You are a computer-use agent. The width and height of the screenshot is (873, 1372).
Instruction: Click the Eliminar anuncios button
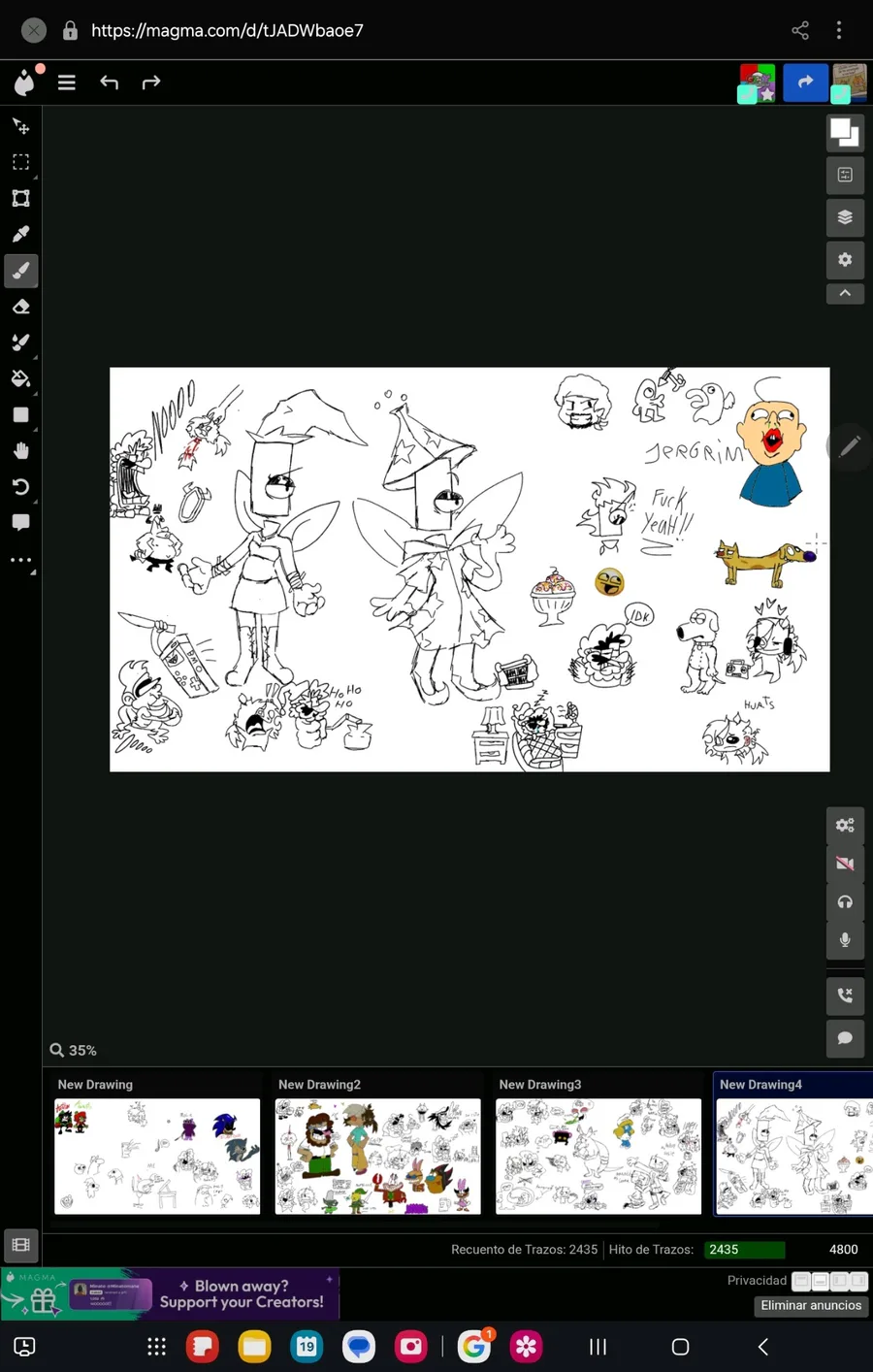[x=811, y=1305]
